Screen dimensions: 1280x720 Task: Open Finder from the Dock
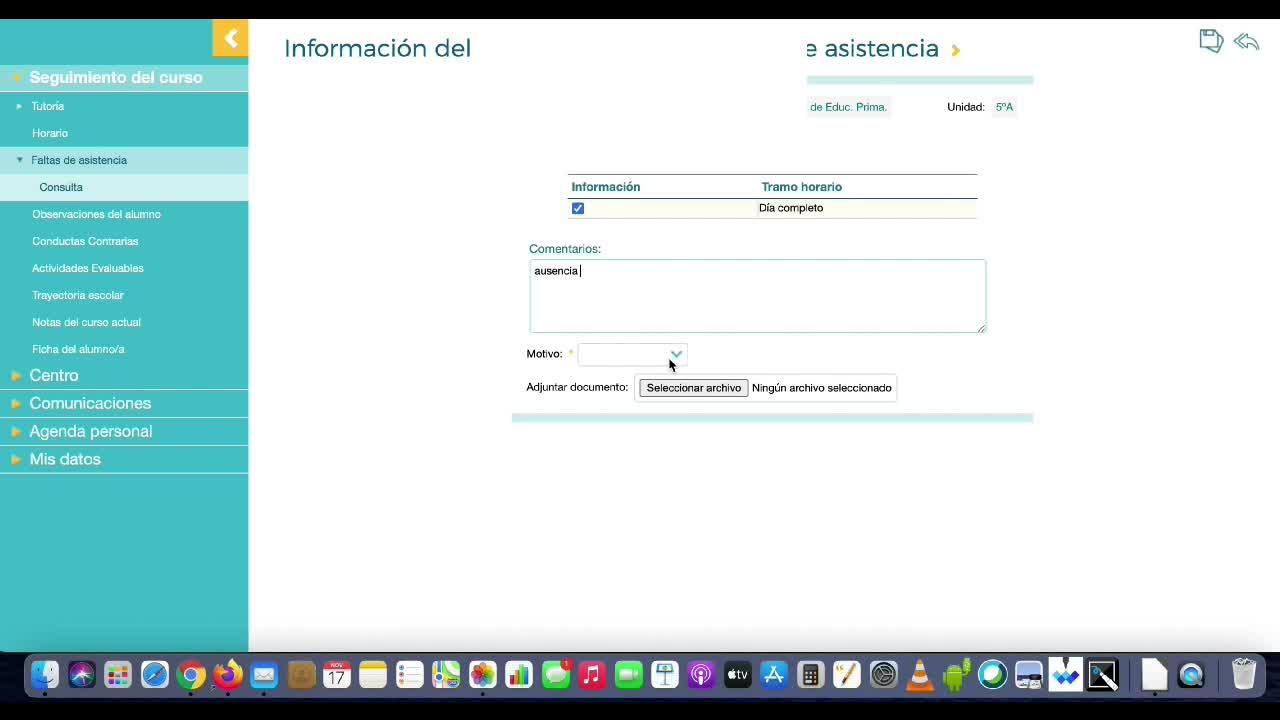[x=45, y=675]
